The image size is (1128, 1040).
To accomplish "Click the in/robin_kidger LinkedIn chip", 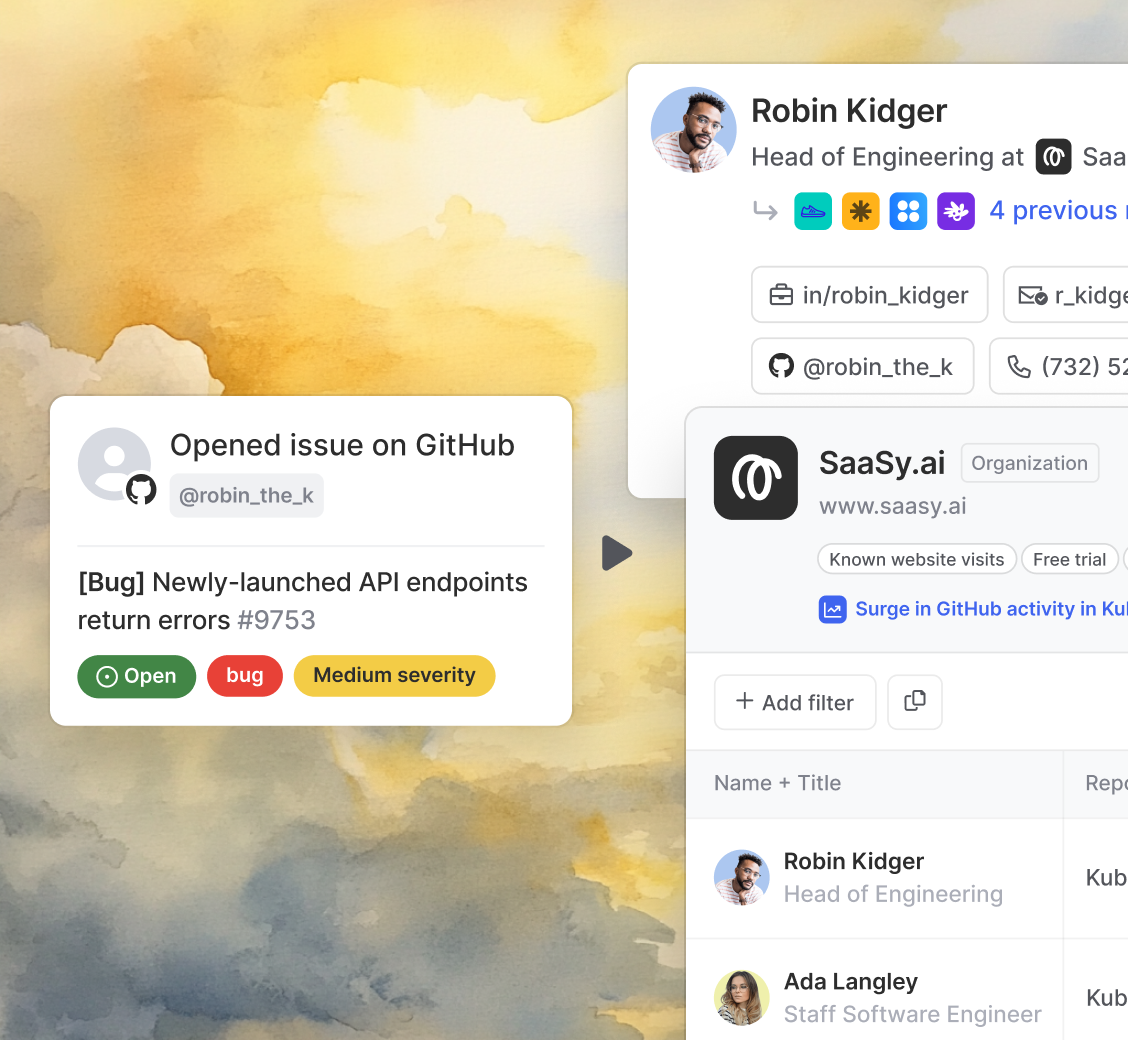I will point(869,295).
